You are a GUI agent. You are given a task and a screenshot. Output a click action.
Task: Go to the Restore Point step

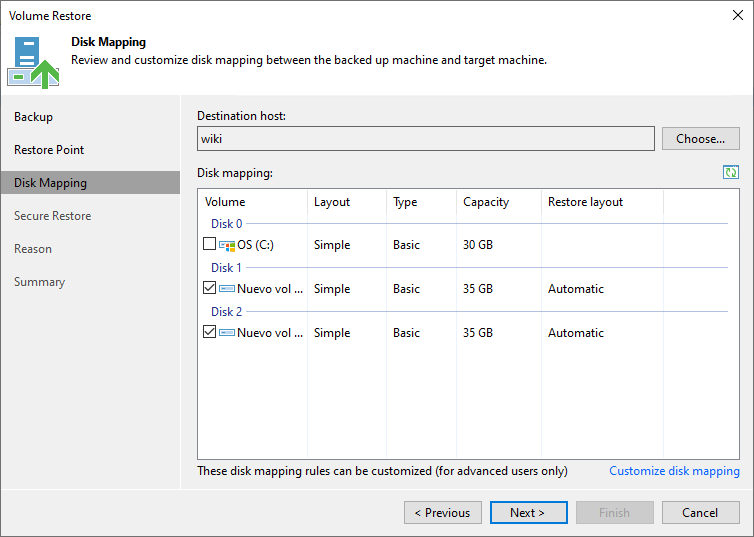click(x=49, y=150)
